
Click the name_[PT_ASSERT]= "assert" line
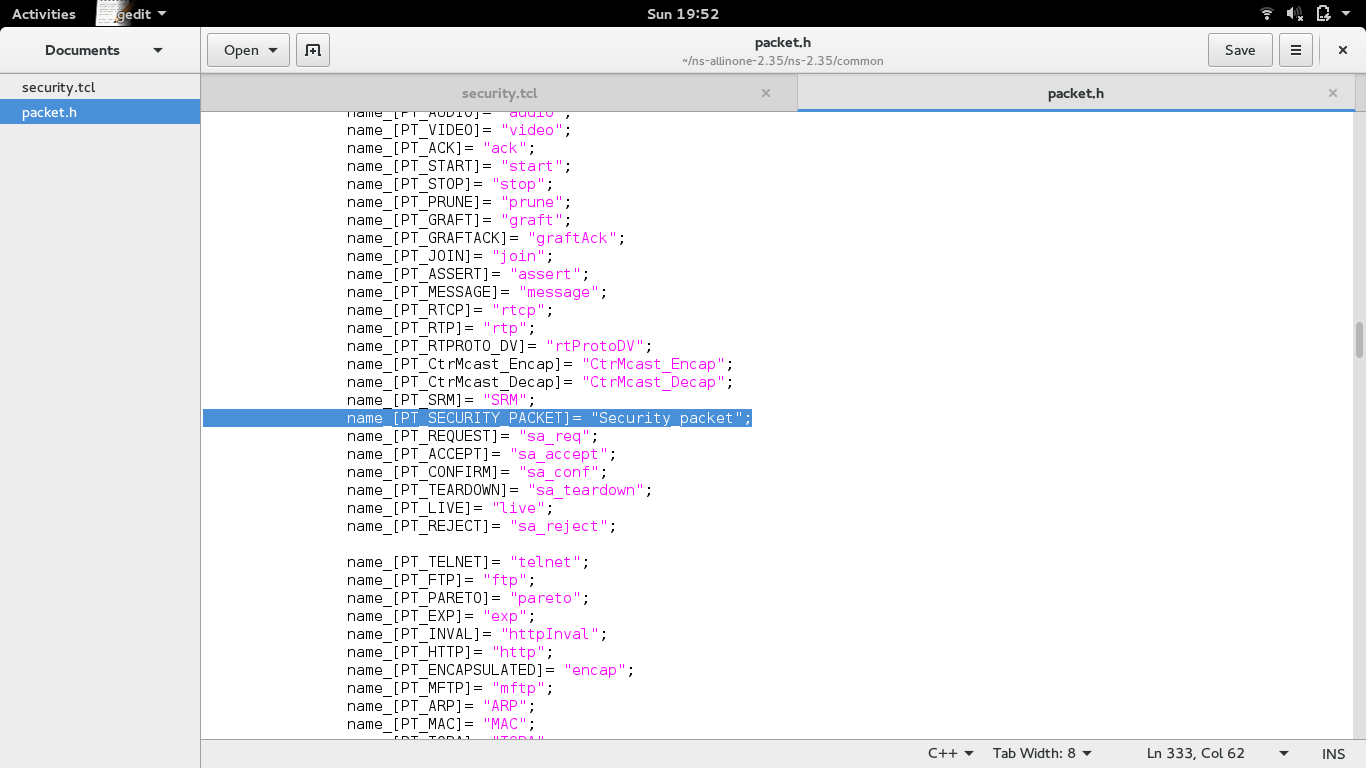pyautogui.click(x=468, y=274)
